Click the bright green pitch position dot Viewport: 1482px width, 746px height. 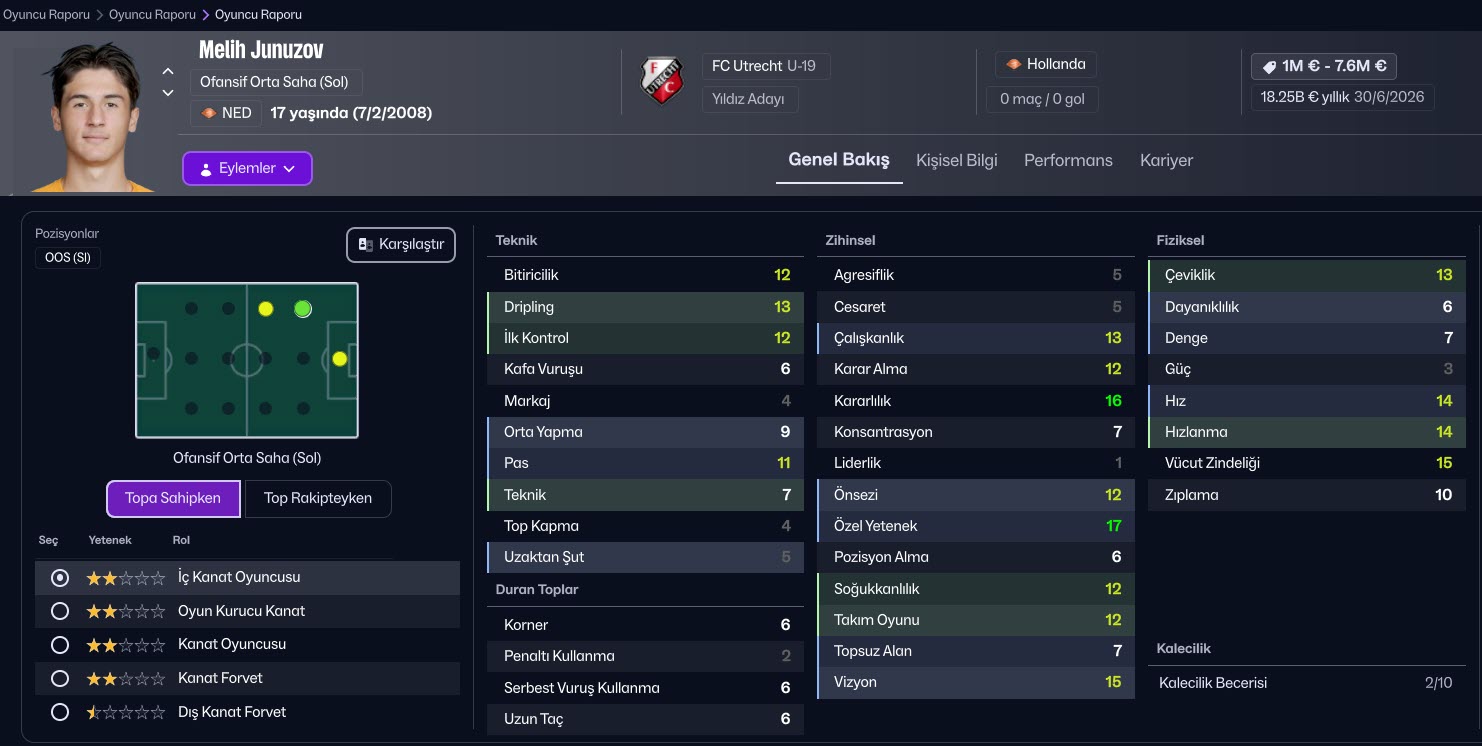303,309
